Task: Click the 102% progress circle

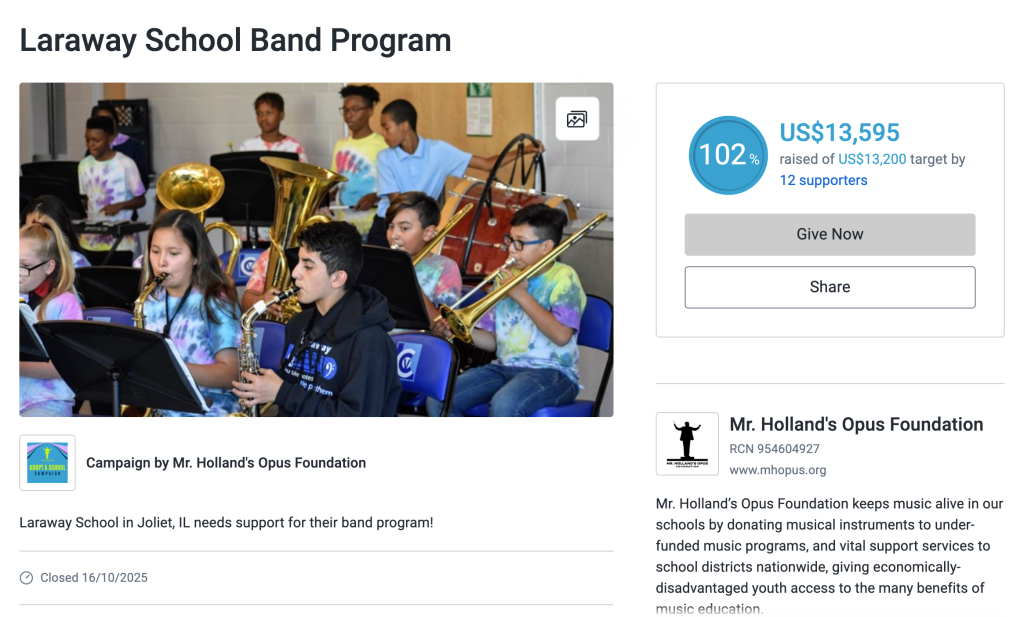Action: click(x=729, y=155)
